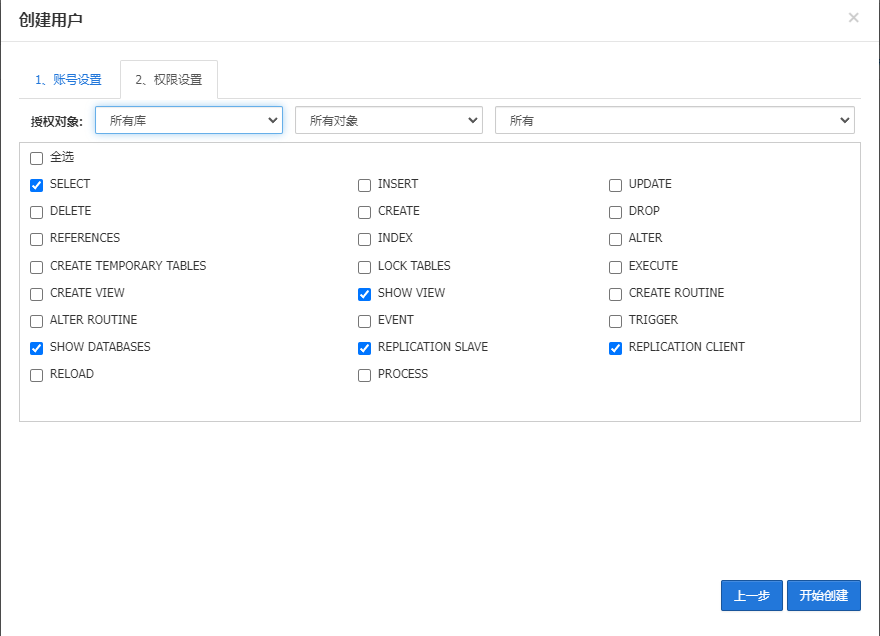Image resolution: width=880 pixels, height=636 pixels.
Task: Expand the 所有对象 dropdown
Action: (389, 120)
